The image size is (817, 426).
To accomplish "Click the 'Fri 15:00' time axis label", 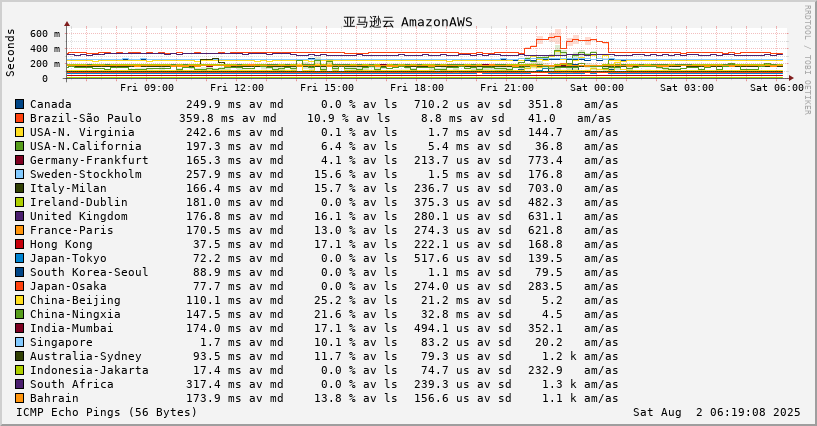I will [327, 87].
